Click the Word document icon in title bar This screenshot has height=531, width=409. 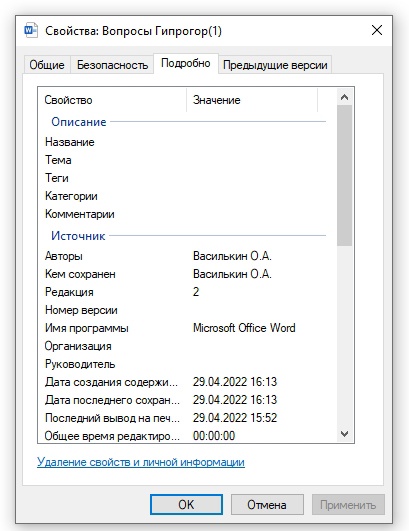30,30
